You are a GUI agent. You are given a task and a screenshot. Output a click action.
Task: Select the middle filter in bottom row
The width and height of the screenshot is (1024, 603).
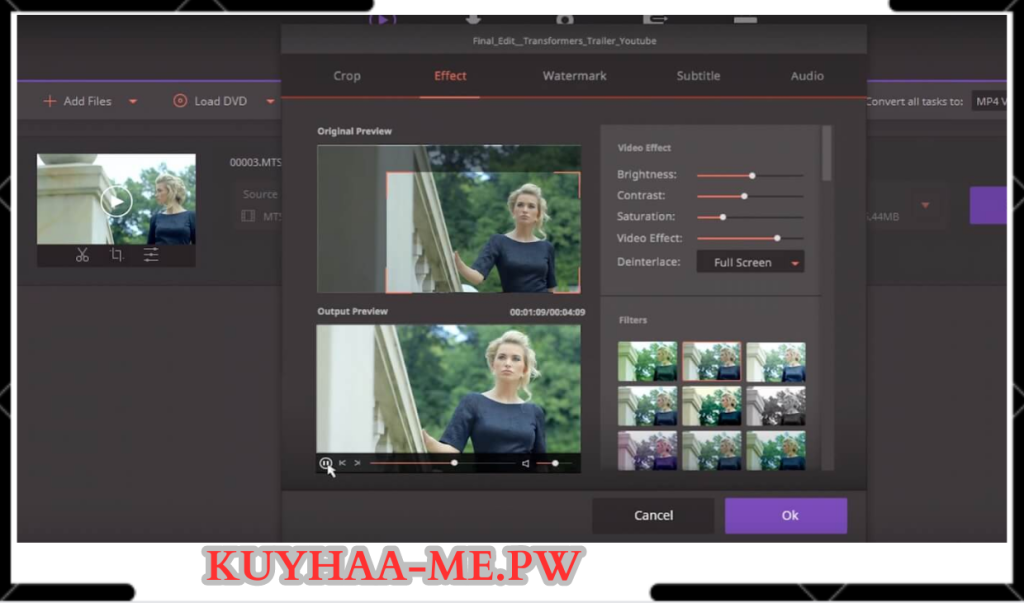click(x=712, y=450)
